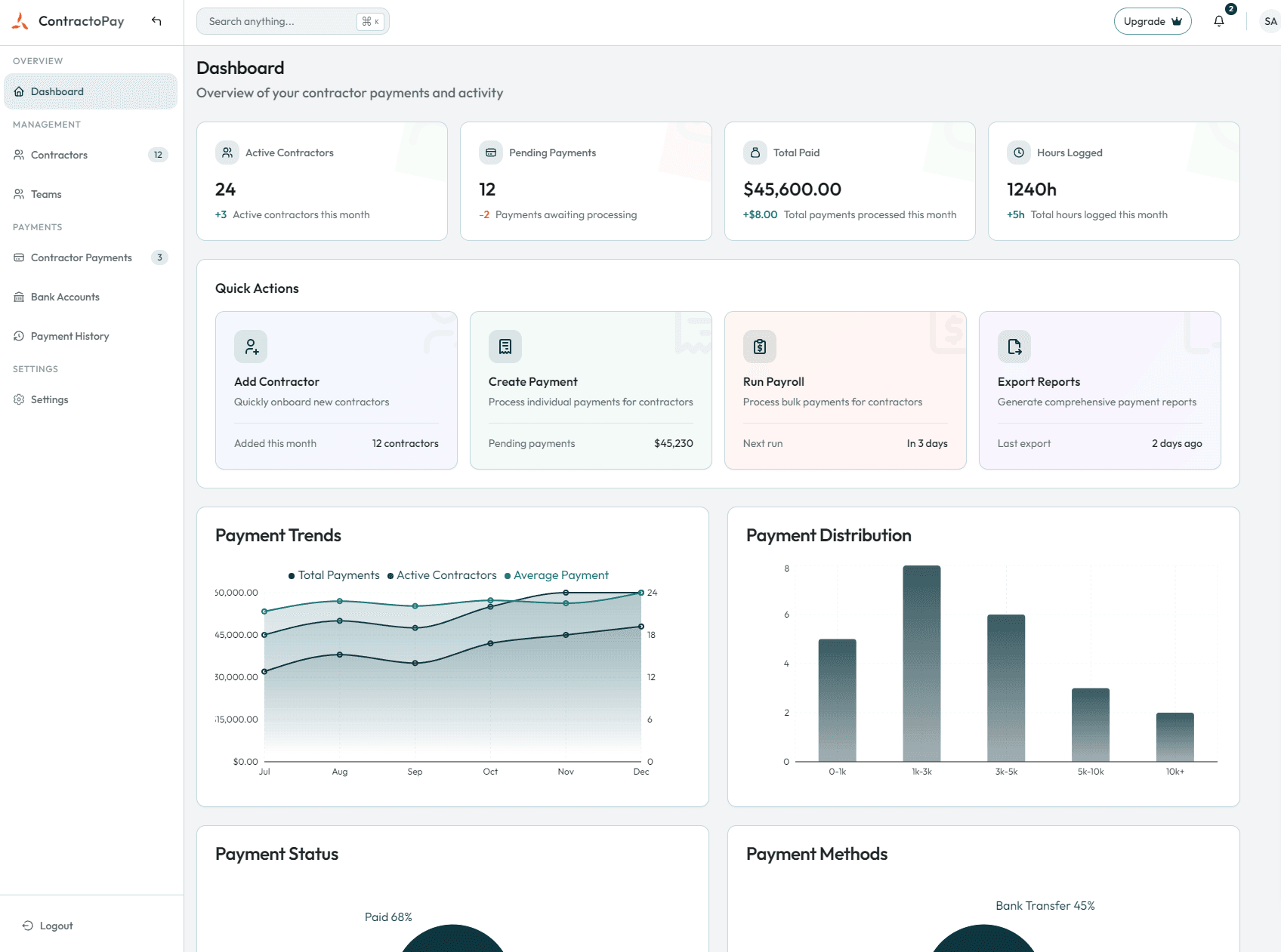
Task: Click the Total Paid money bag icon
Action: (x=755, y=153)
